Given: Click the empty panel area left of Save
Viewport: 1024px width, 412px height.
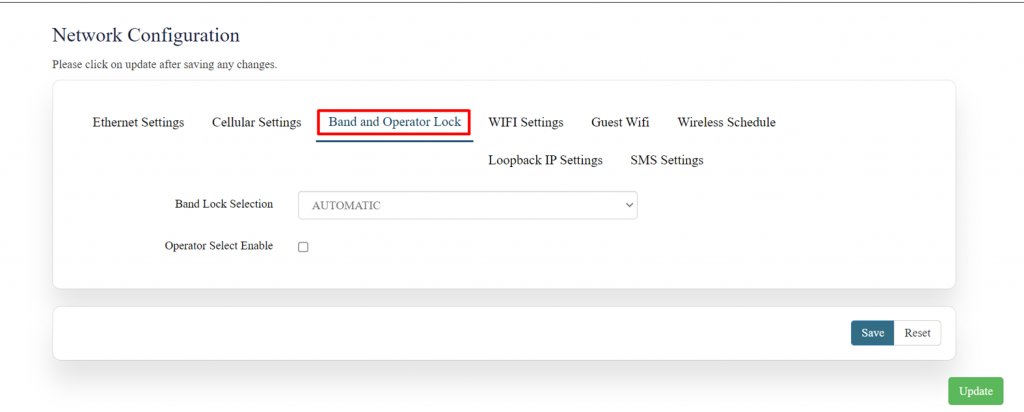Looking at the screenshot, I should click(x=450, y=333).
